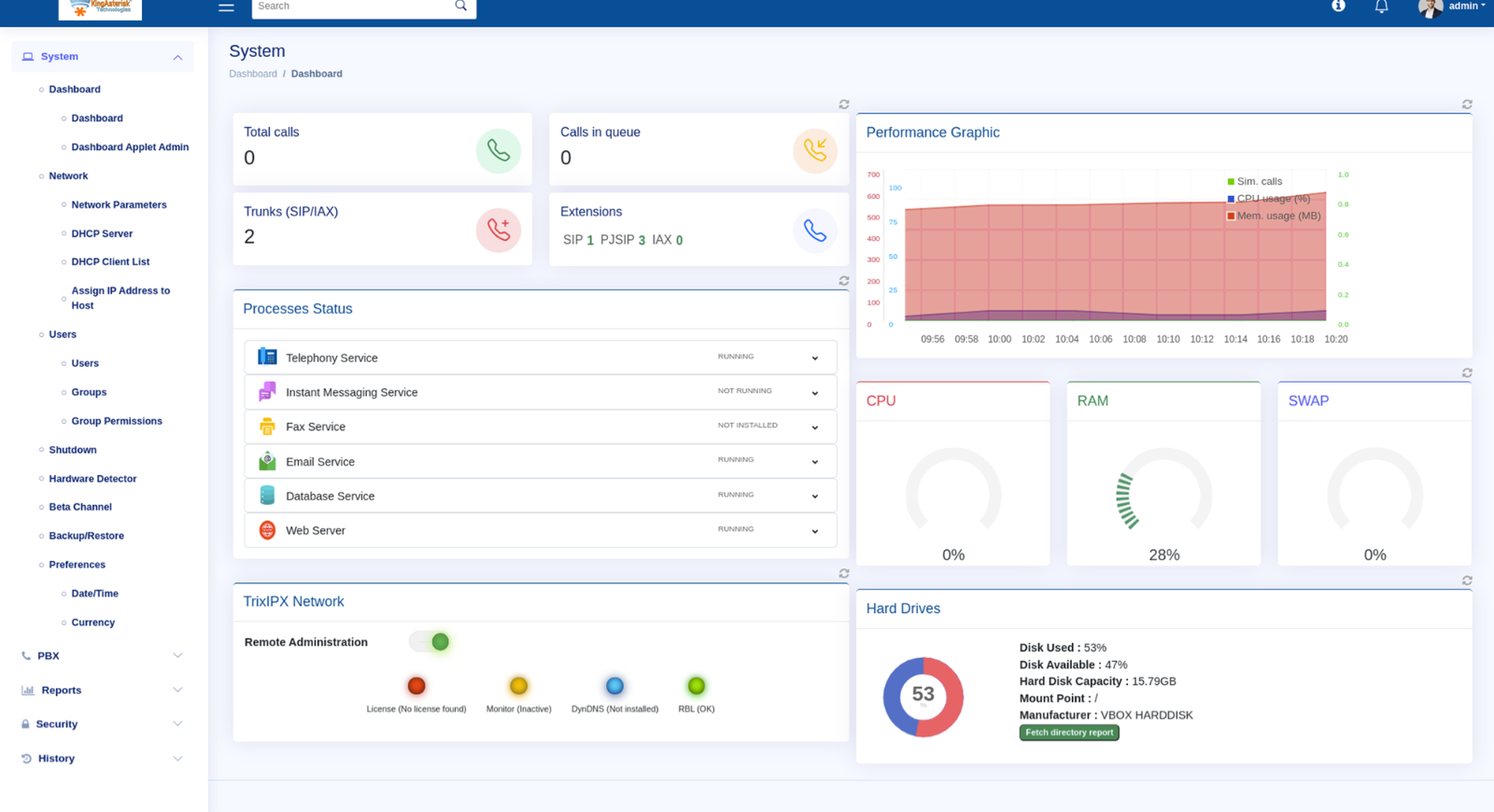The width and height of the screenshot is (1494, 812).
Task: Click the Dashboard breadcrumb link
Action: point(253,74)
